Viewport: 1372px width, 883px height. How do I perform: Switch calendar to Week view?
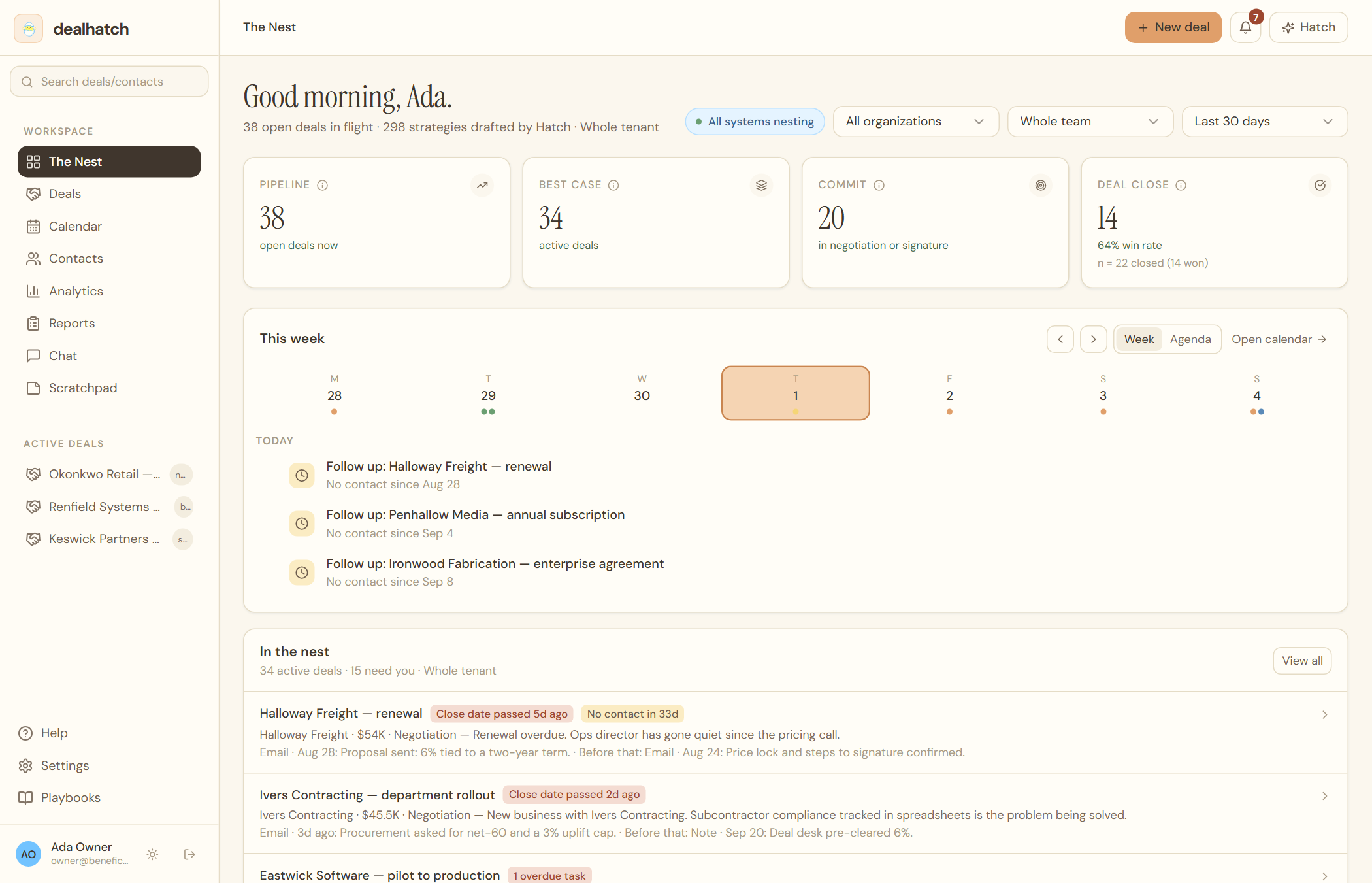(x=1139, y=339)
